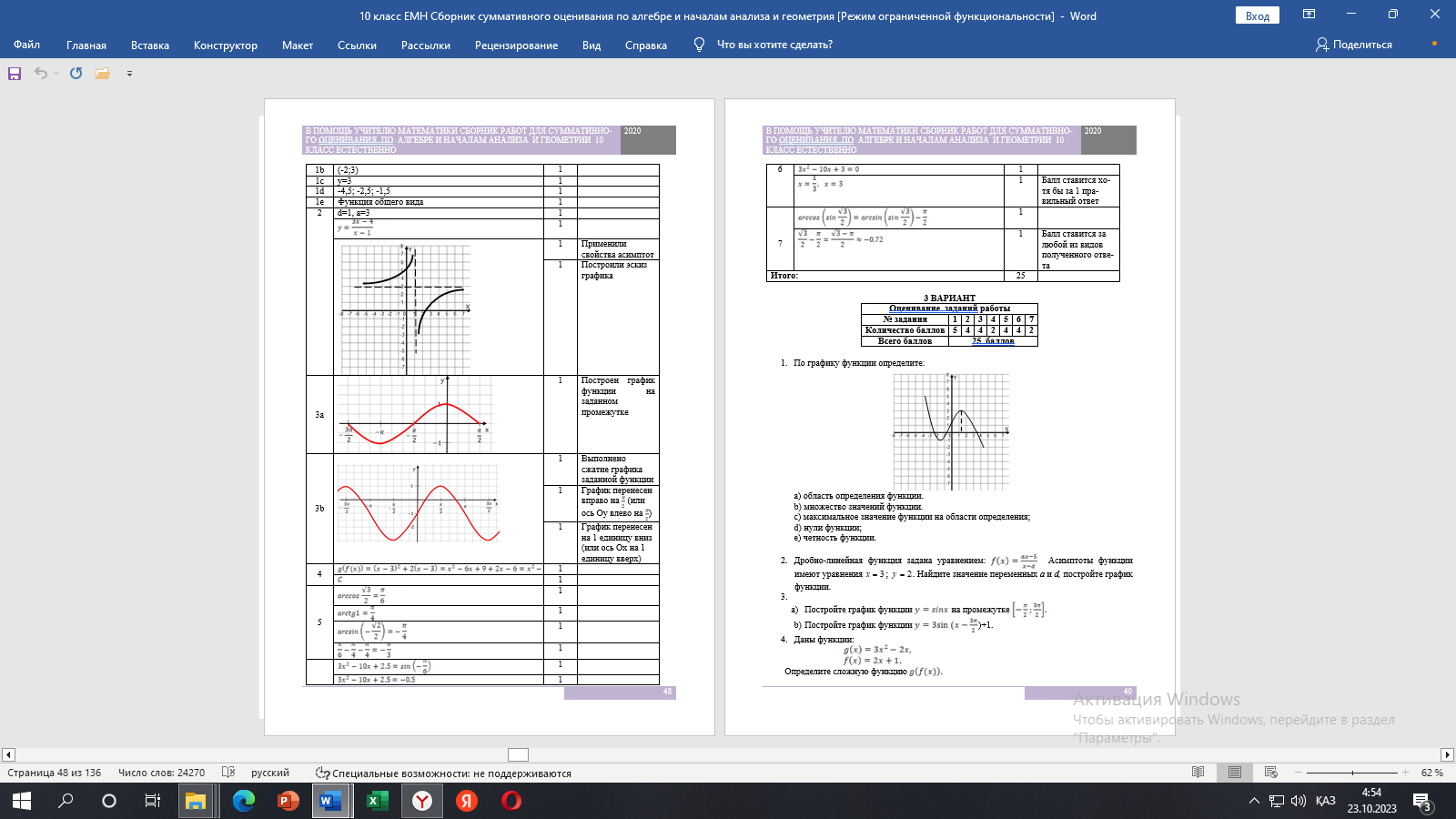The width and height of the screenshot is (1456, 819).
Task: Click the lightbulb Tell Me icon
Action: coord(699,45)
